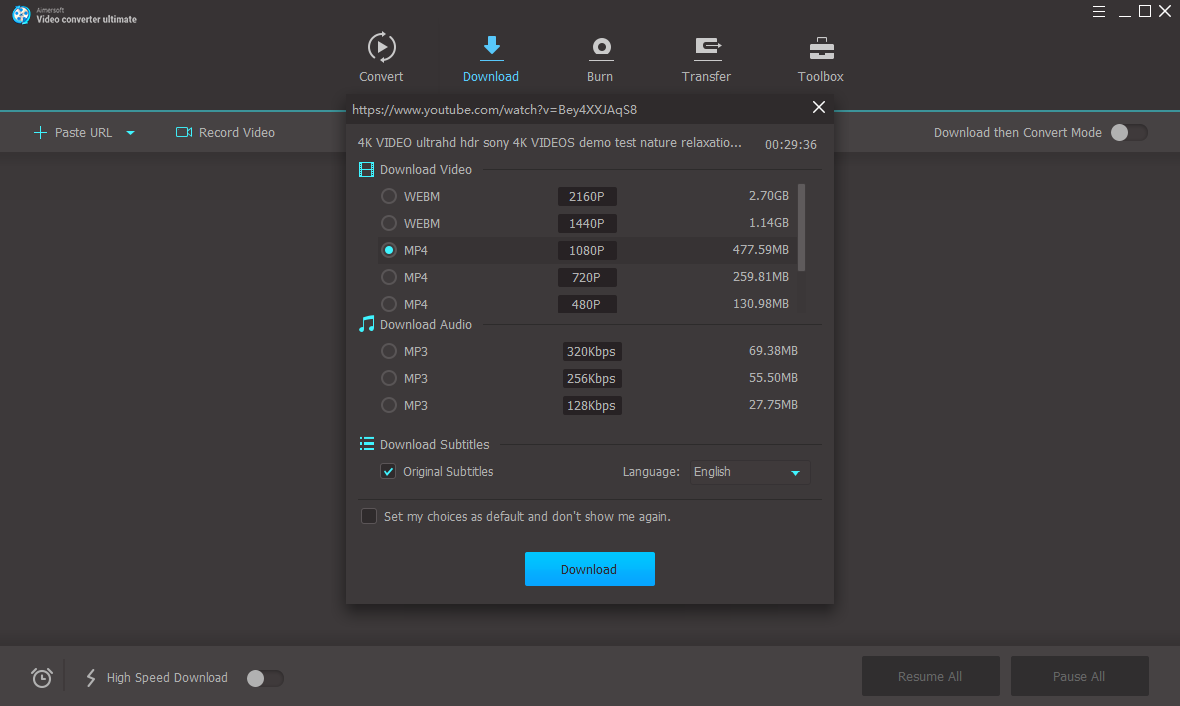Click the 480P resolution badge

click(x=587, y=304)
